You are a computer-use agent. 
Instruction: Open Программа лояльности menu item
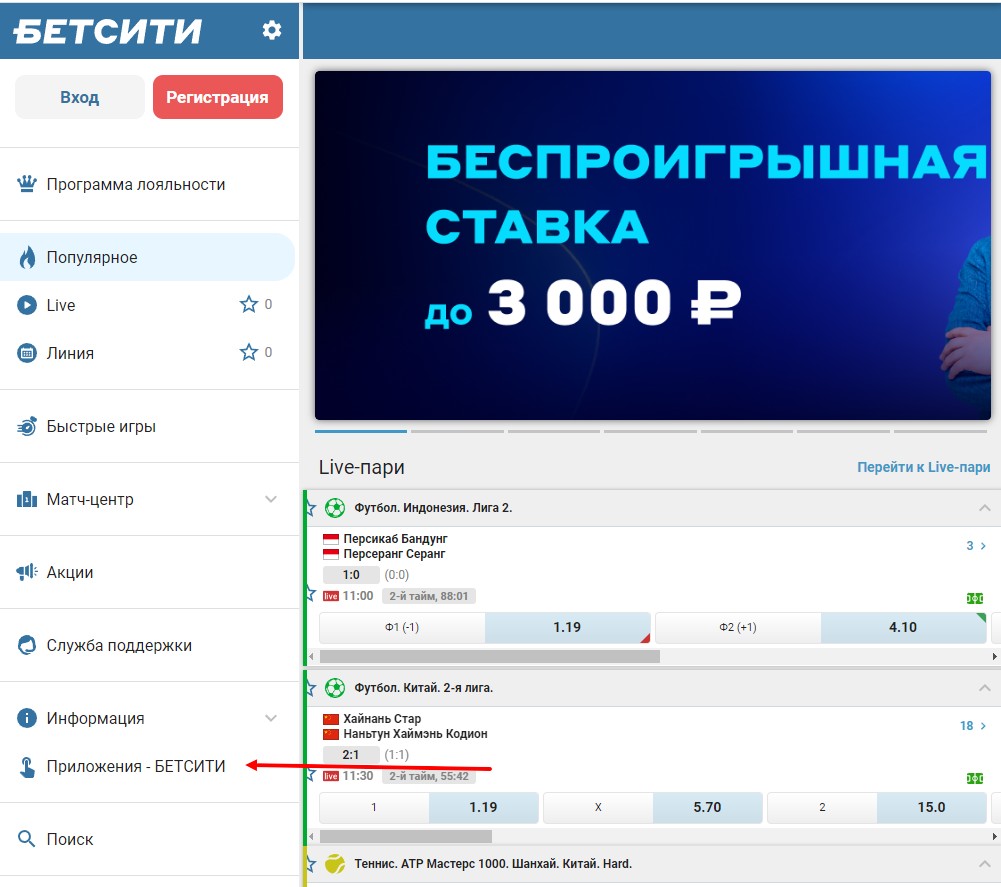tap(149, 184)
